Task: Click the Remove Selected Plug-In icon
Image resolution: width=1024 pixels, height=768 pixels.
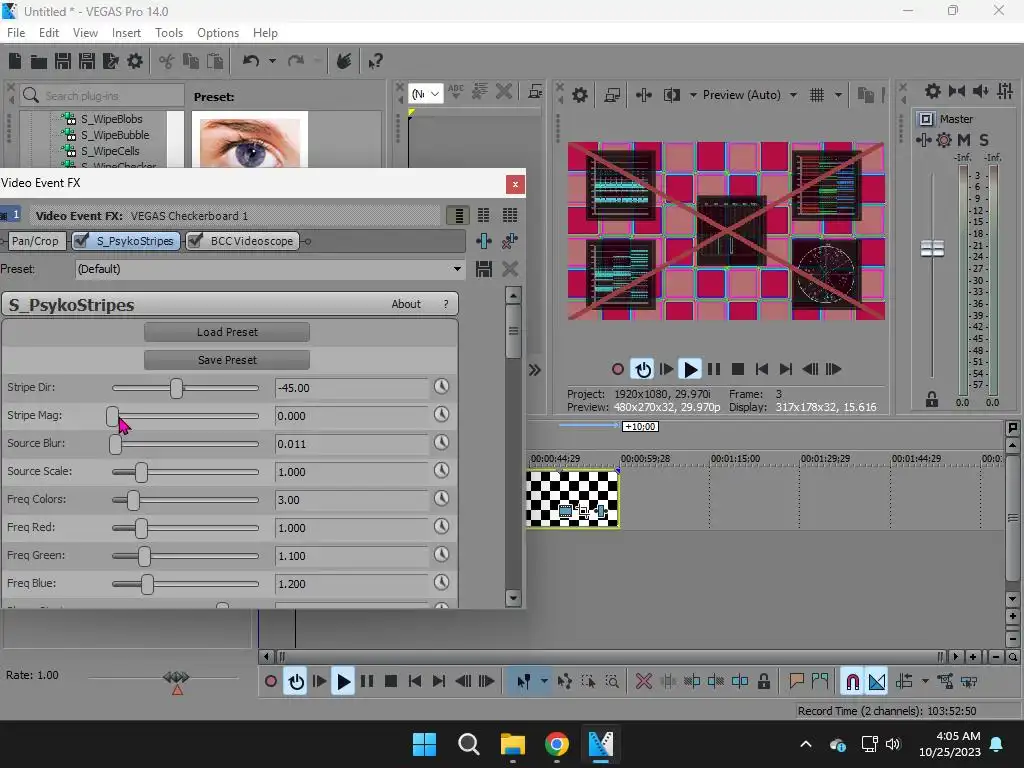Action: pyautogui.click(x=510, y=241)
